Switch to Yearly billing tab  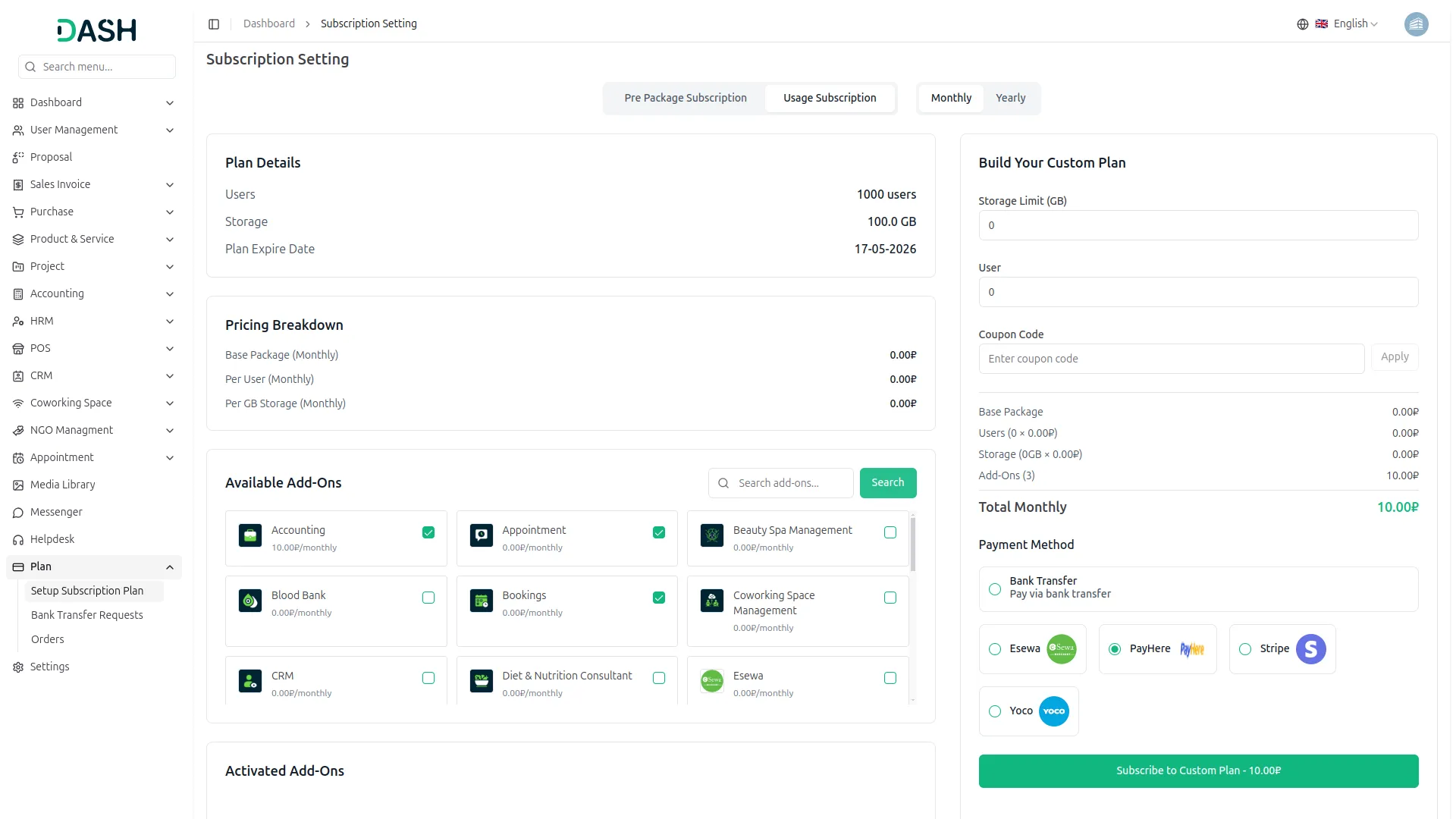(1010, 99)
